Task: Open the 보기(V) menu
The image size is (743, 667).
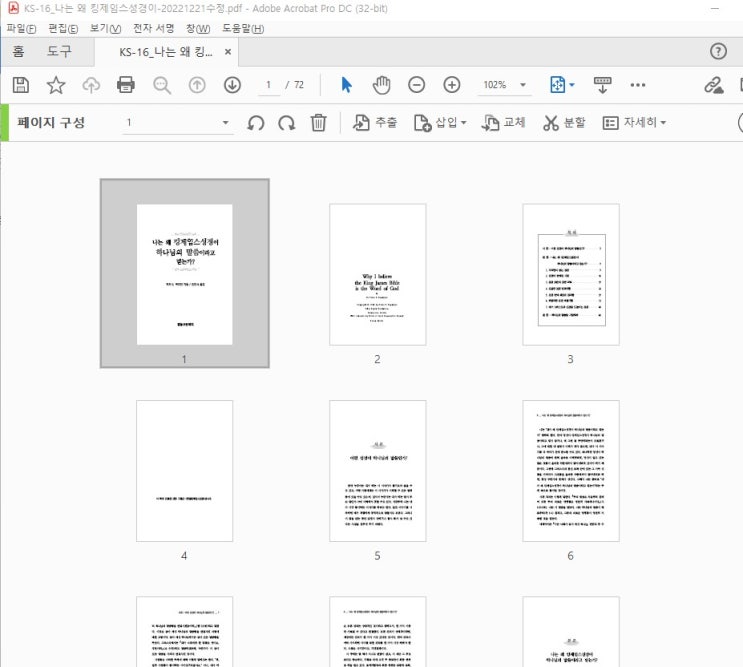Action: coord(105,28)
